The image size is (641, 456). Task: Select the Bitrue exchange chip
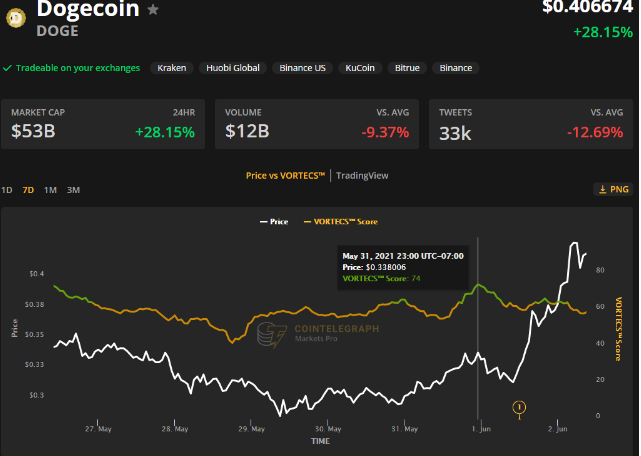407,68
